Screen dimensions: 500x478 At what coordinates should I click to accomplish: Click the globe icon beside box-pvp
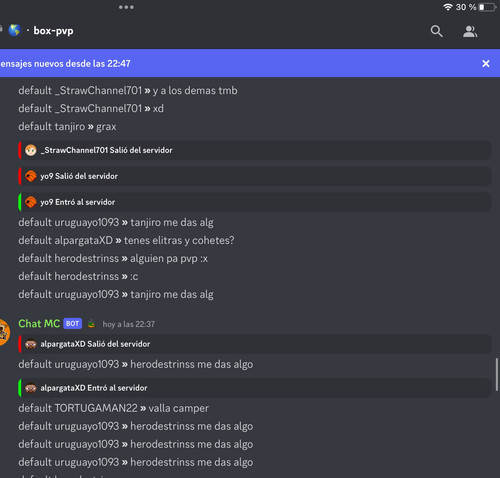(15, 30)
